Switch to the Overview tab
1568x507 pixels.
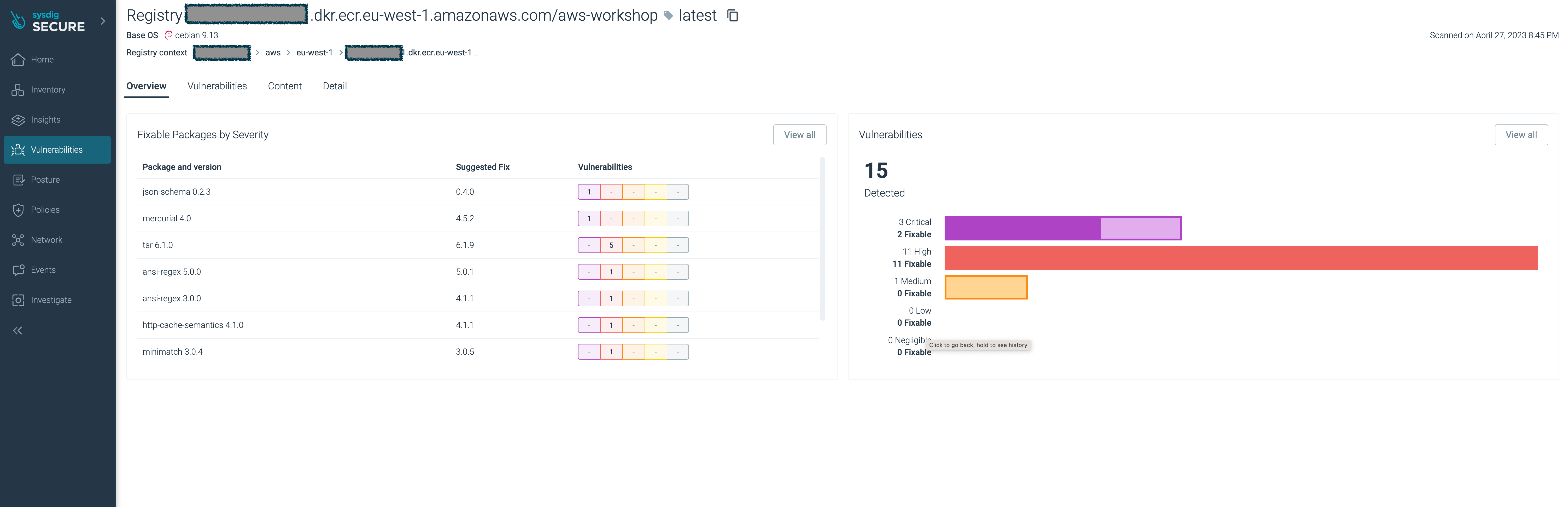[146, 87]
